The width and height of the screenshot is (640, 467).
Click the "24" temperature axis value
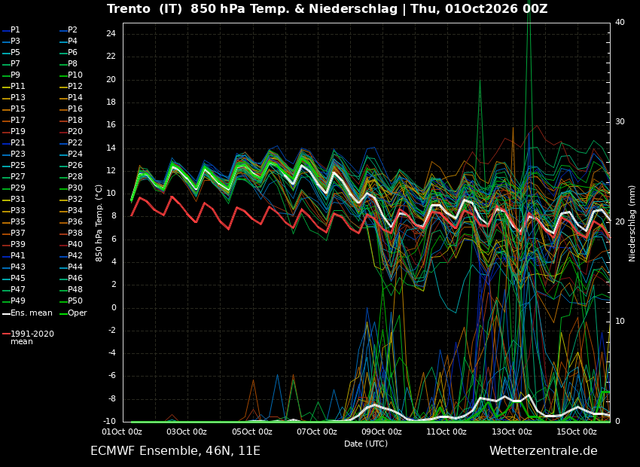[111, 34]
